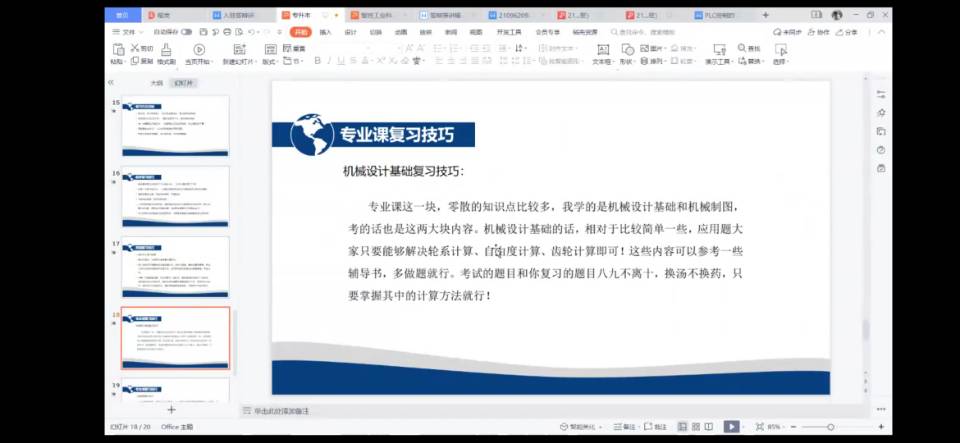Adjust the zoom slider in status bar
Viewport: 960px width, 443px height.
tap(830, 427)
